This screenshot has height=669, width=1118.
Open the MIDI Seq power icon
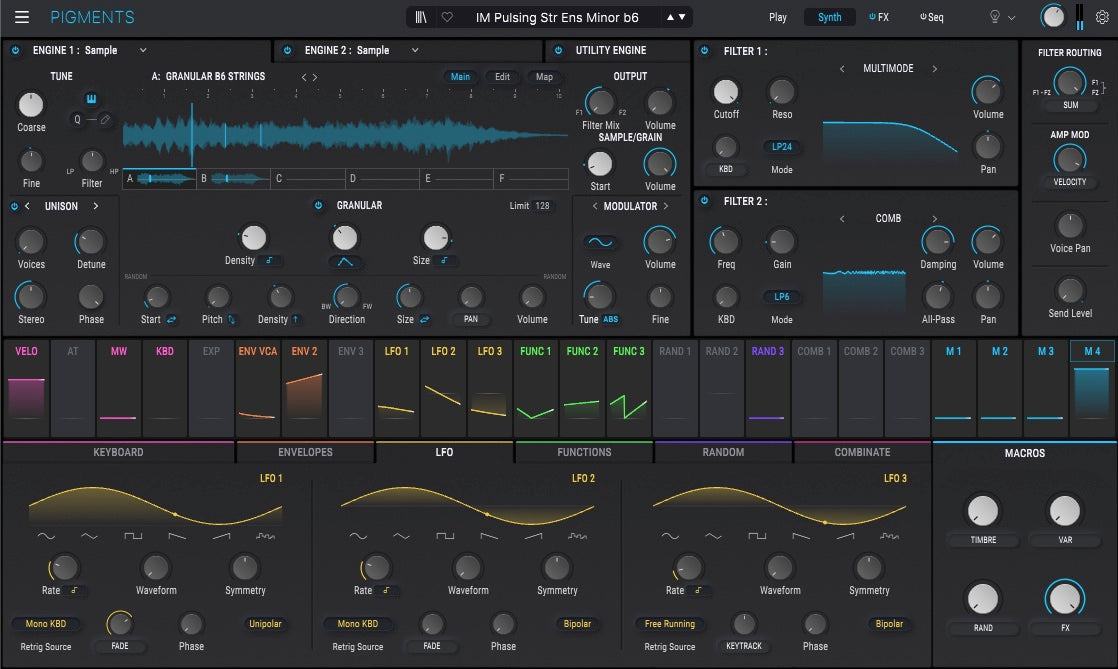pos(926,17)
